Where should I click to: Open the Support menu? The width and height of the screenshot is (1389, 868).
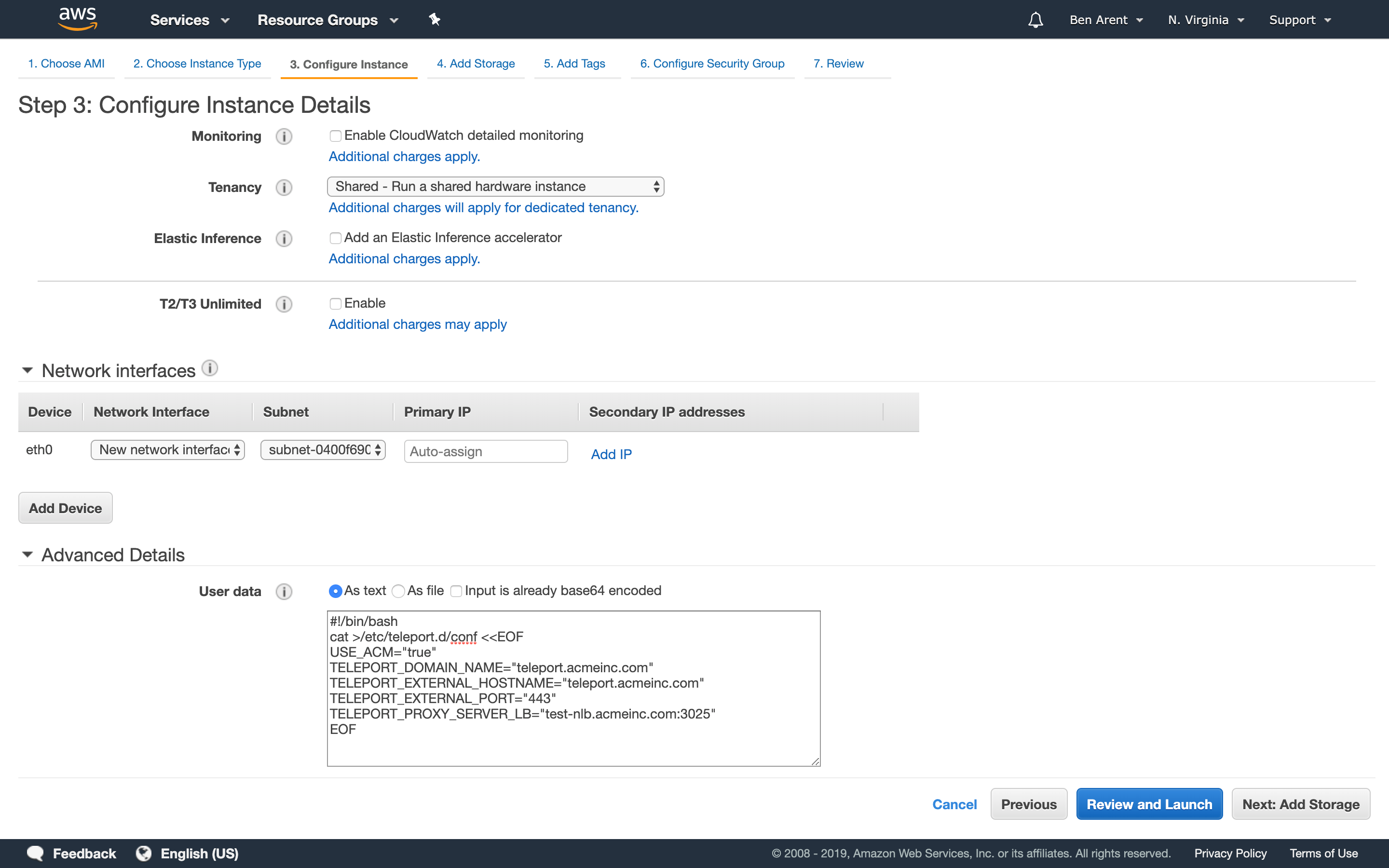1300,20
